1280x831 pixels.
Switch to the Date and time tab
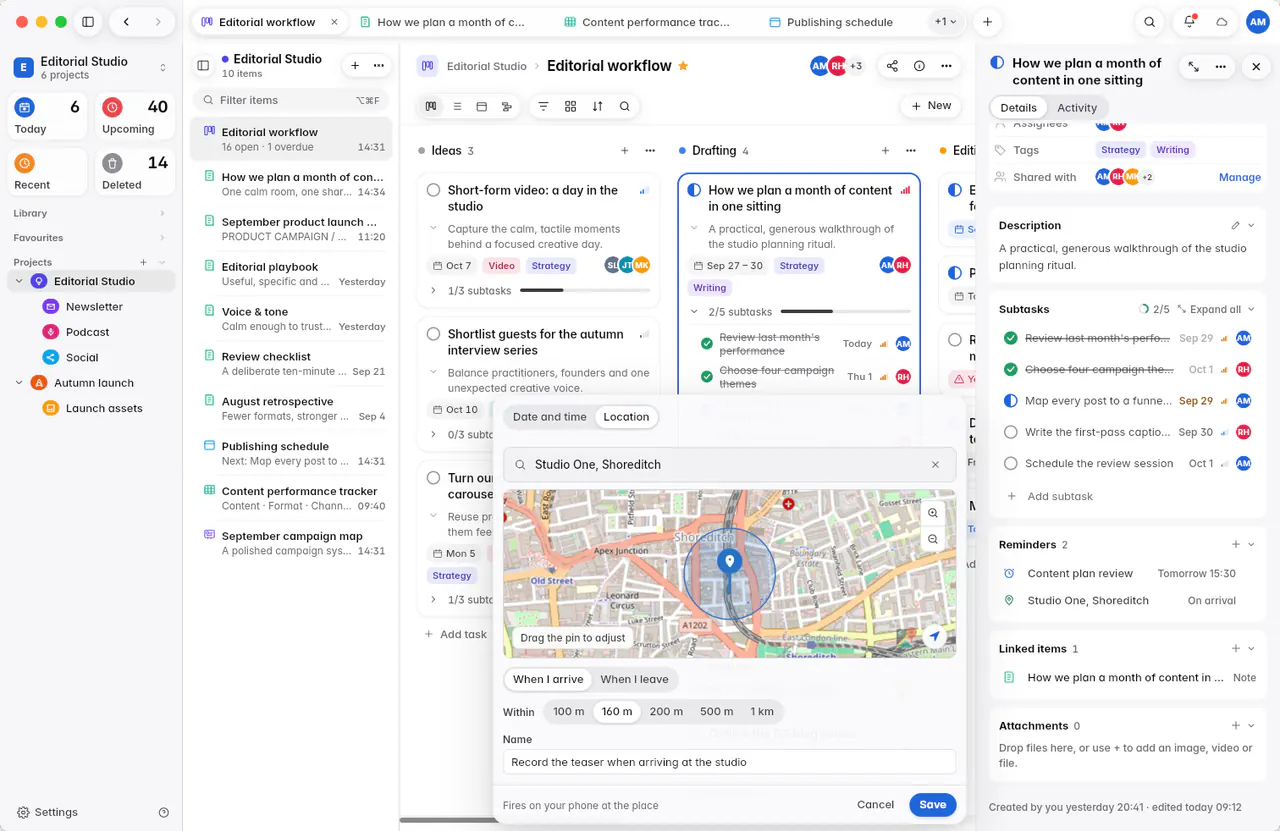point(549,417)
